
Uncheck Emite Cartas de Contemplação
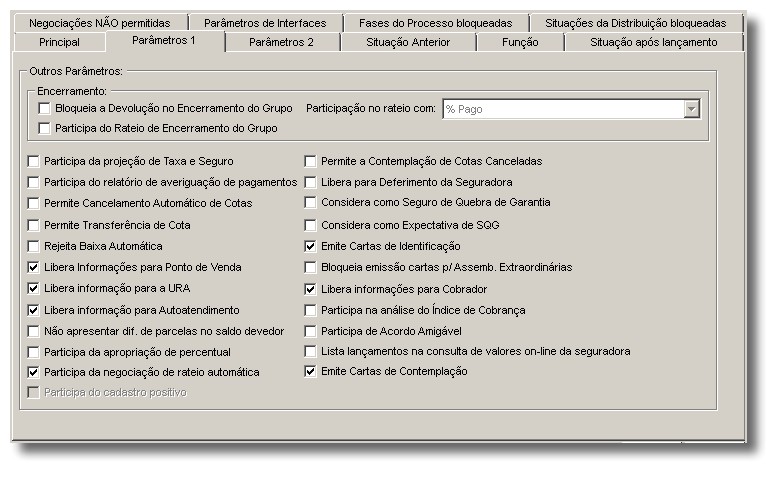[310, 371]
